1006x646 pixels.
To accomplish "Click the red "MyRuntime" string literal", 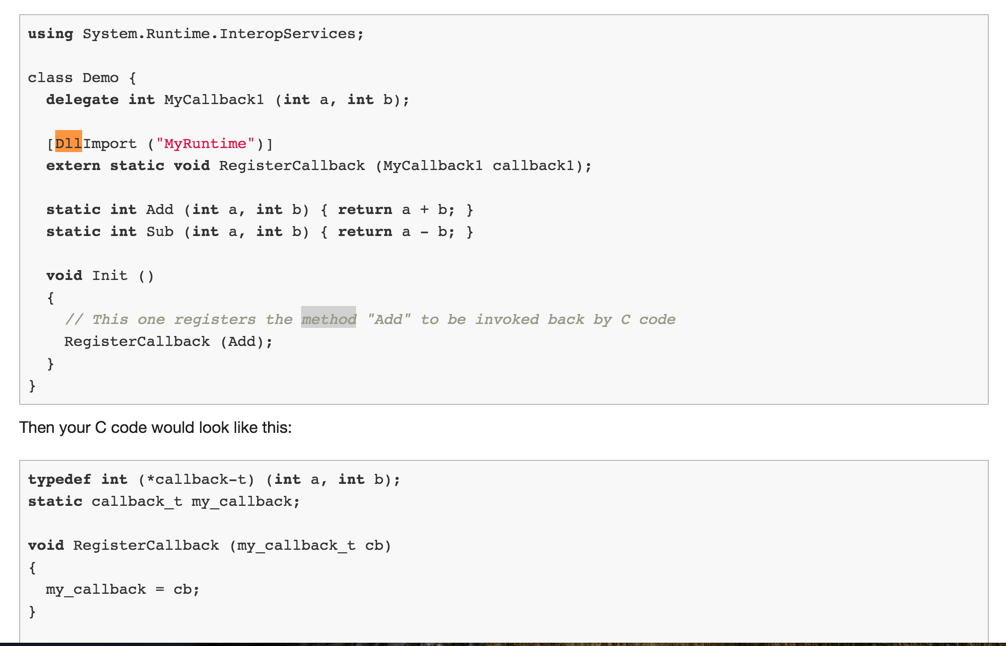I will 205,143.
